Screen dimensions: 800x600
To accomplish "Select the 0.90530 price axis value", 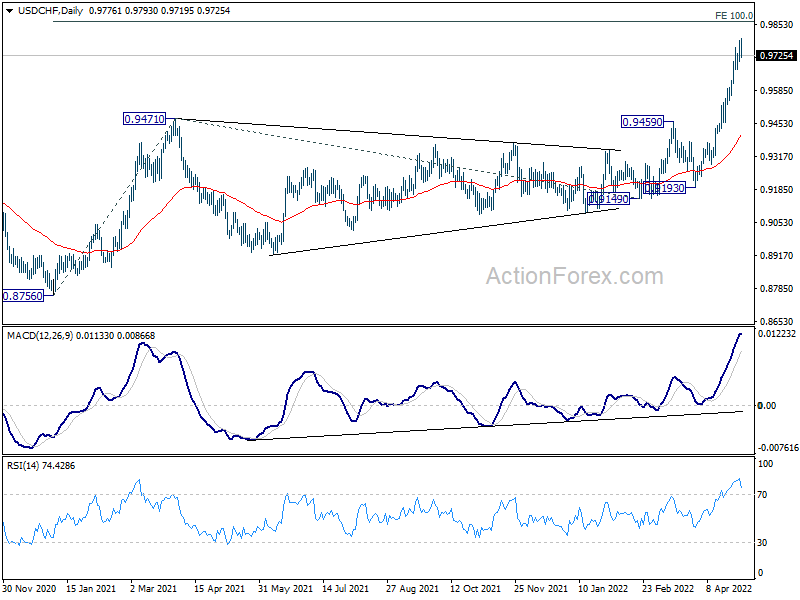I will click(x=777, y=222).
